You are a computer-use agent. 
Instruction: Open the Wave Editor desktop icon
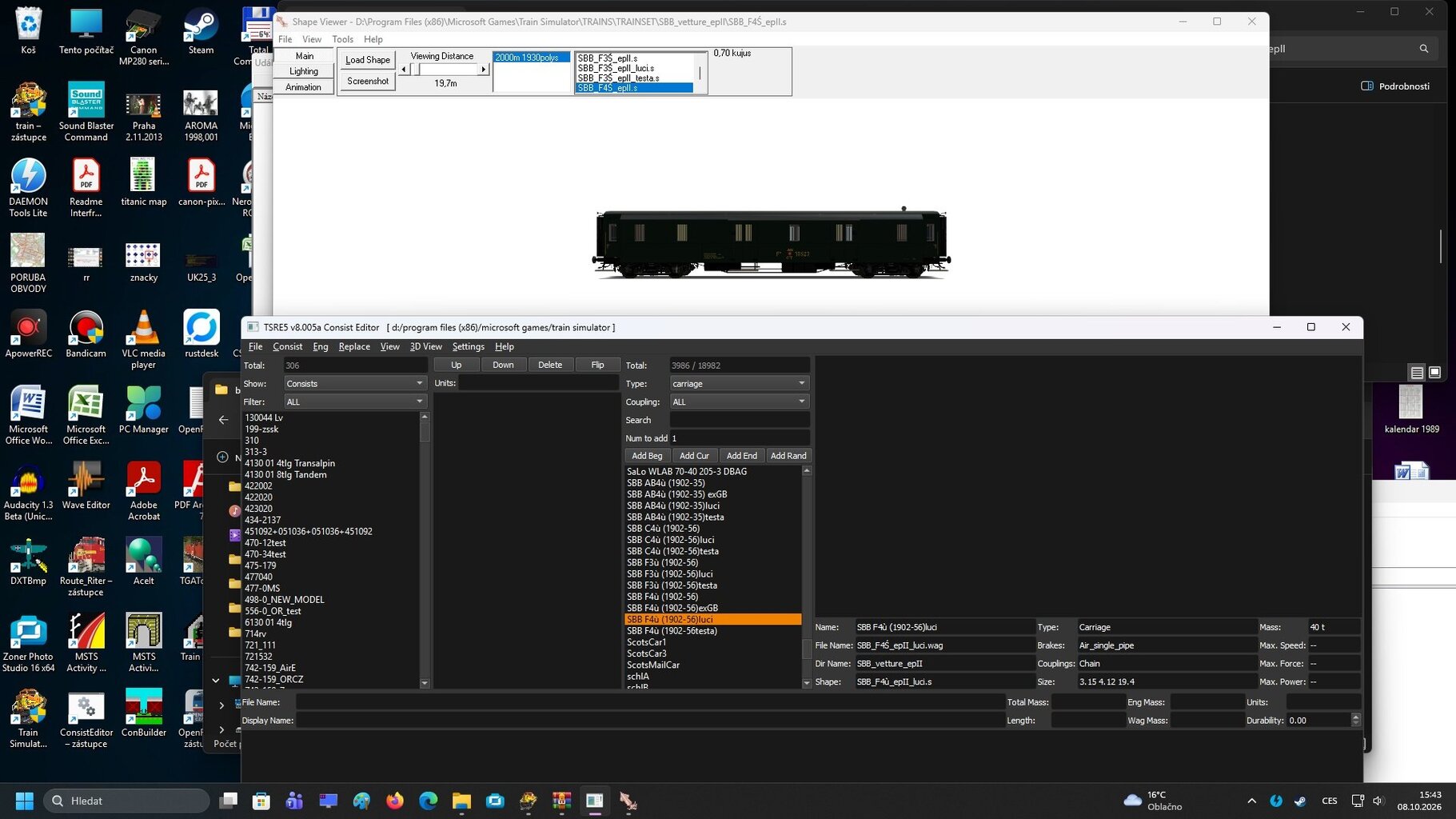click(x=86, y=485)
